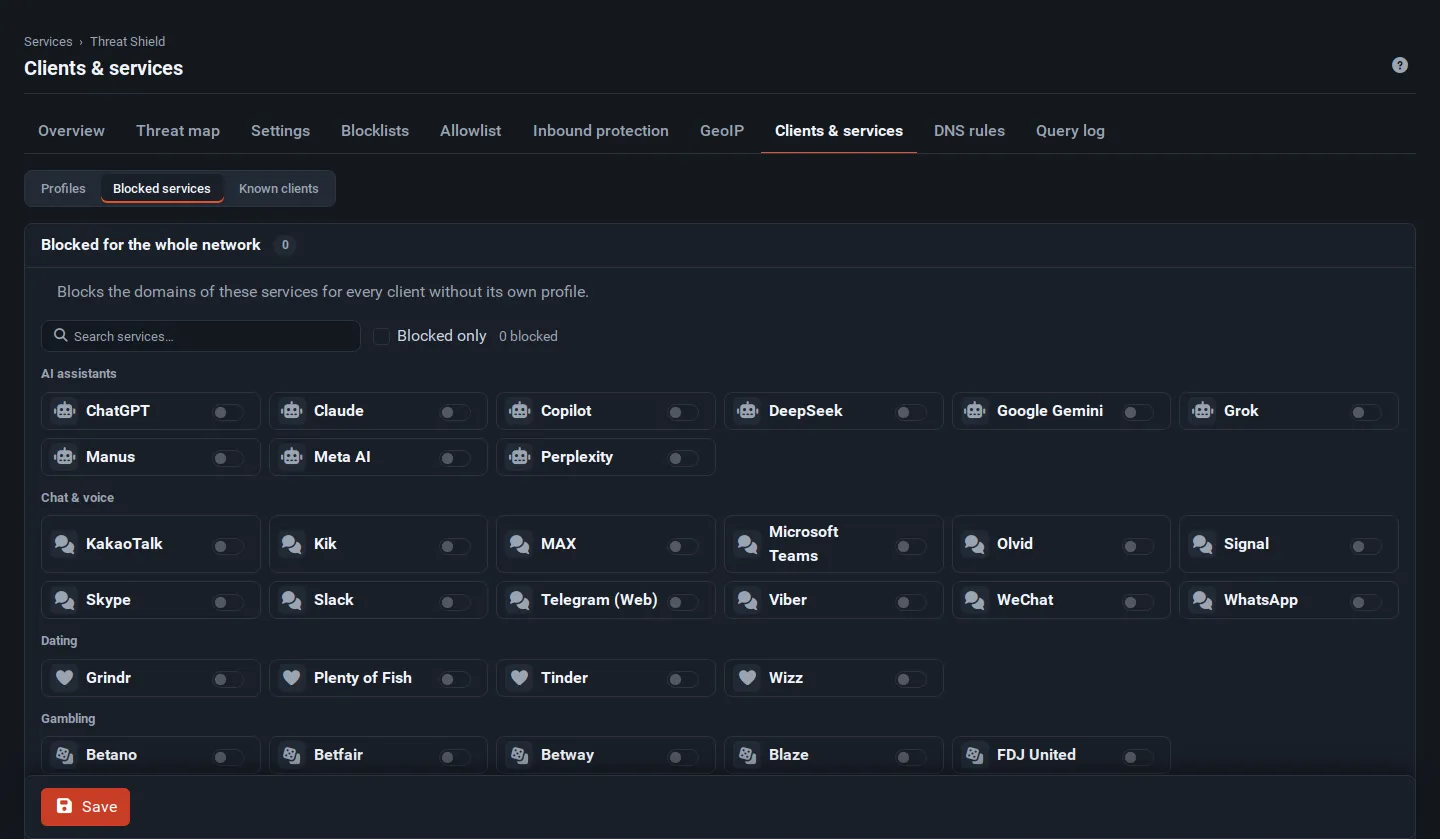Click the robot icon beside ChatGPT
Viewport: 1440px width, 839px height.
point(65,411)
